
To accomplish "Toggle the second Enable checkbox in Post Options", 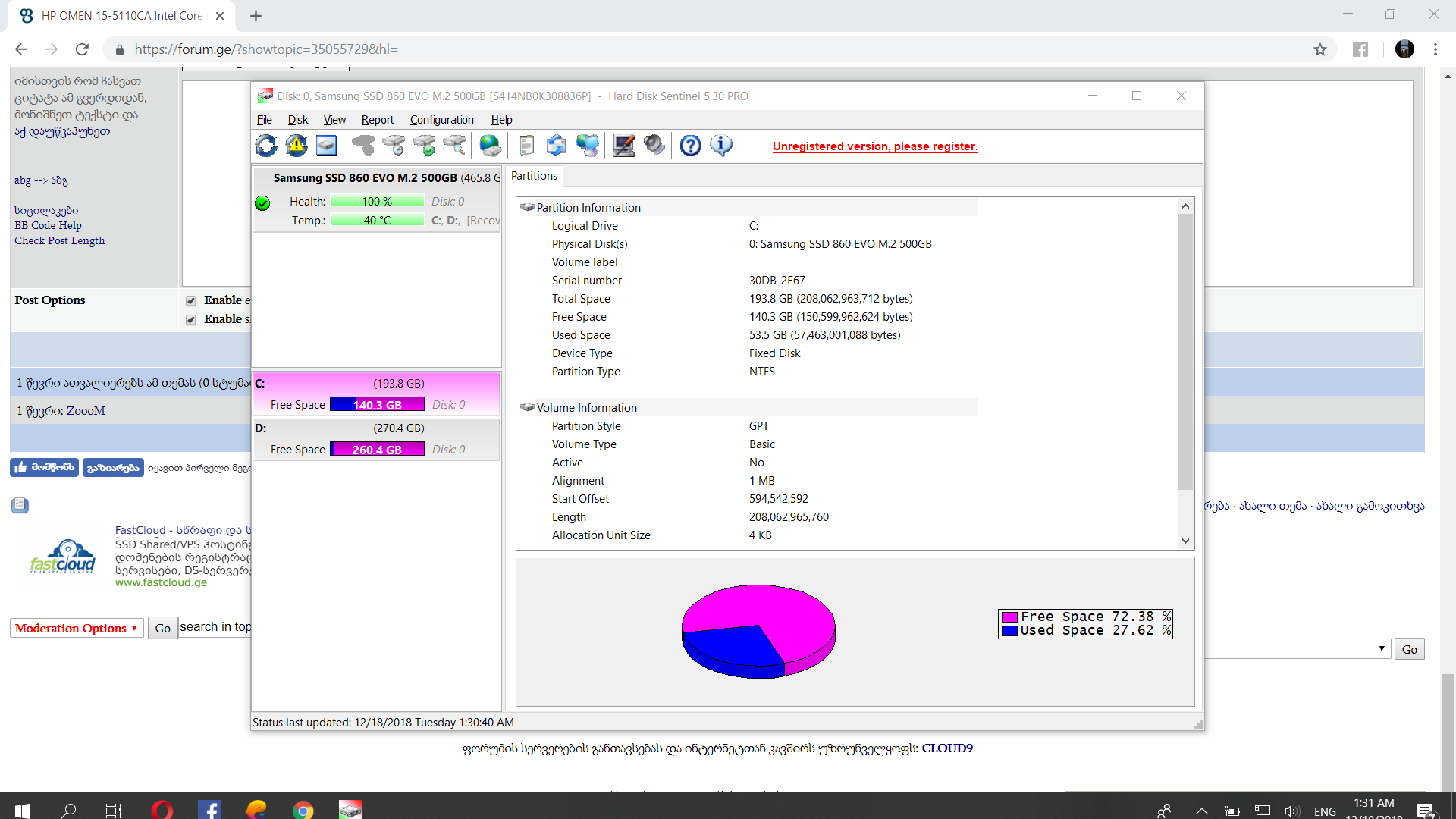I will pyautogui.click(x=191, y=320).
